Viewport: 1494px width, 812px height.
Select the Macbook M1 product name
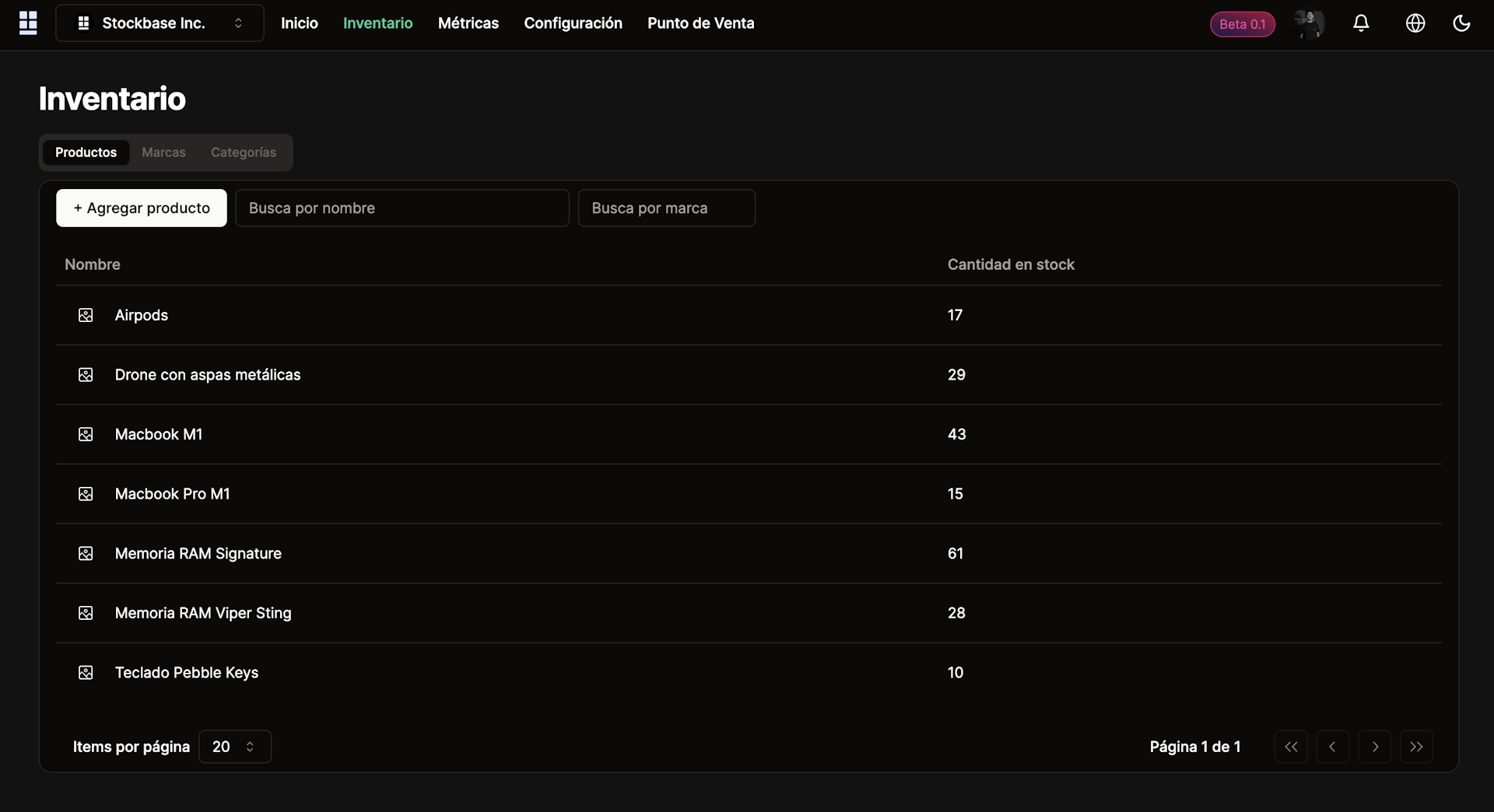159,434
